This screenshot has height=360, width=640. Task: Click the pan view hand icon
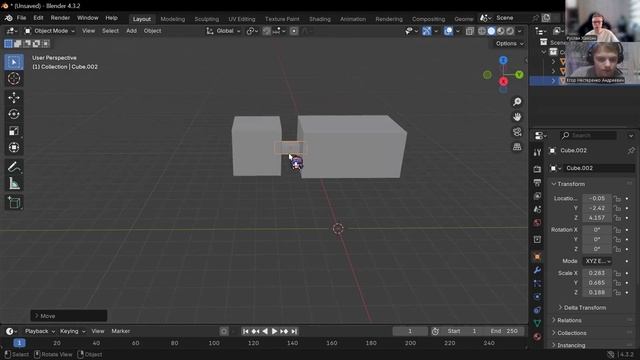tap(517, 117)
